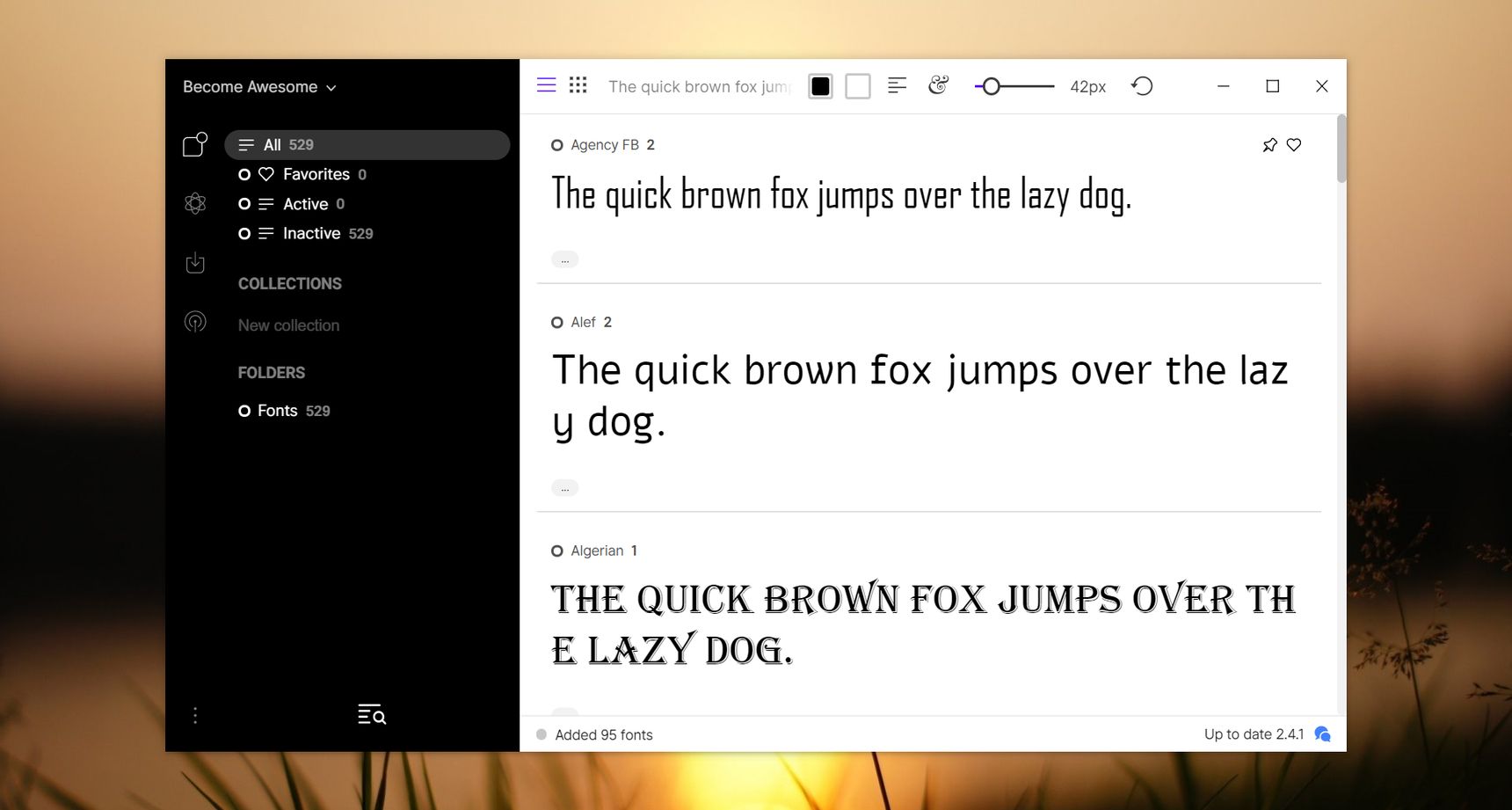This screenshot has height=810, width=1512.
Task: Click the Algerian preview text
Action: (923, 624)
